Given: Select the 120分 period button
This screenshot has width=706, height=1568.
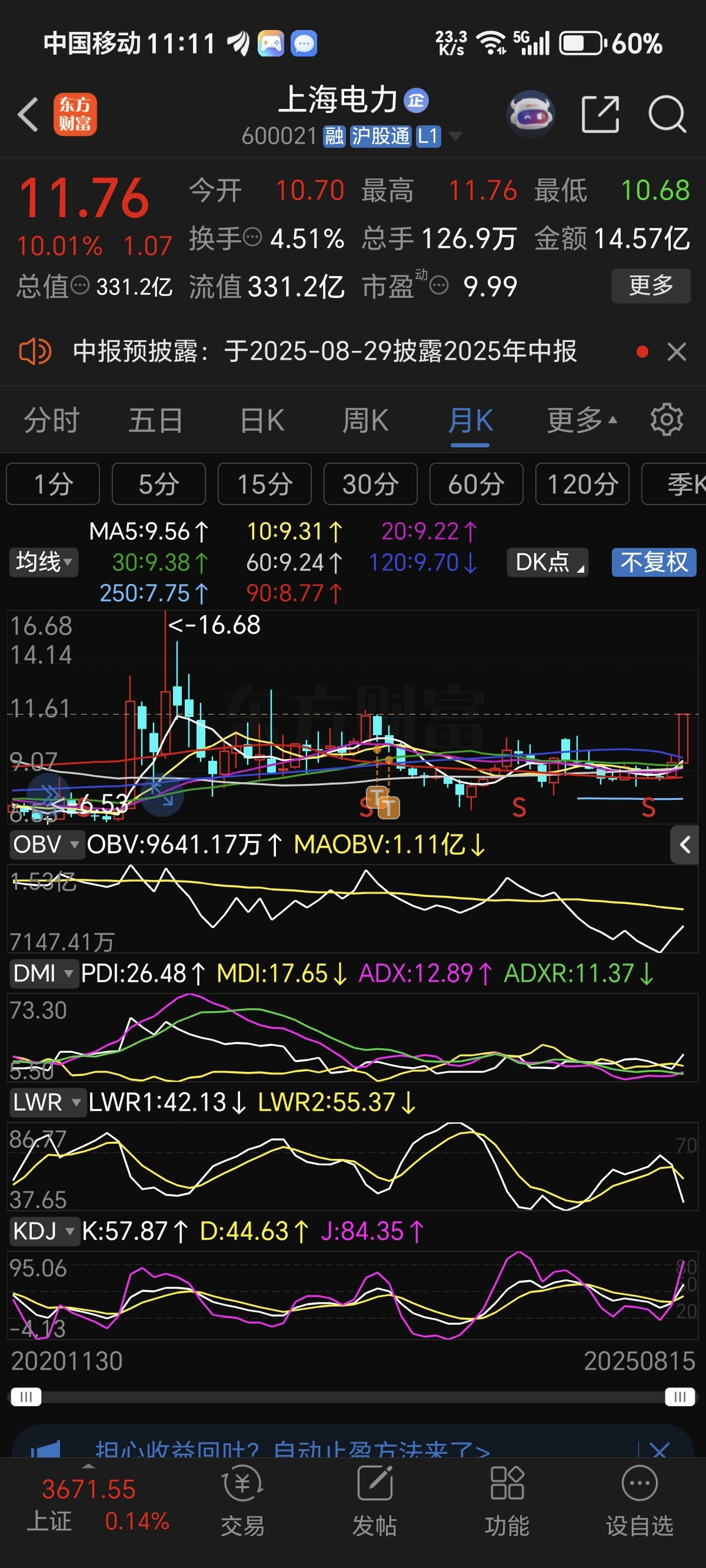Looking at the screenshot, I should (582, 484).
